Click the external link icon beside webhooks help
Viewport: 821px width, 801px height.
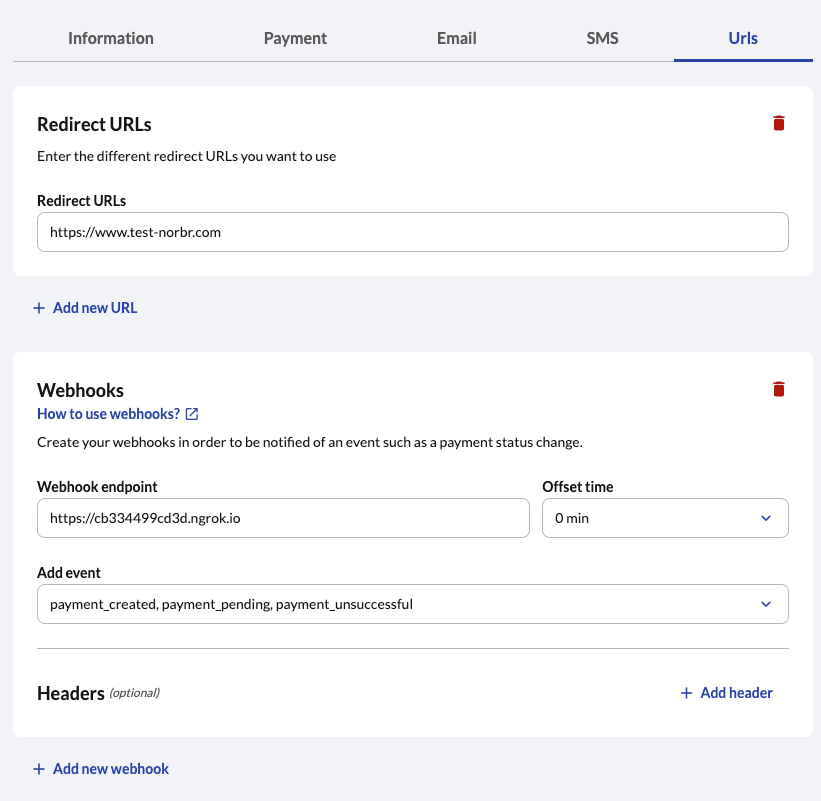pyautogui.click(x=192, y=414)
